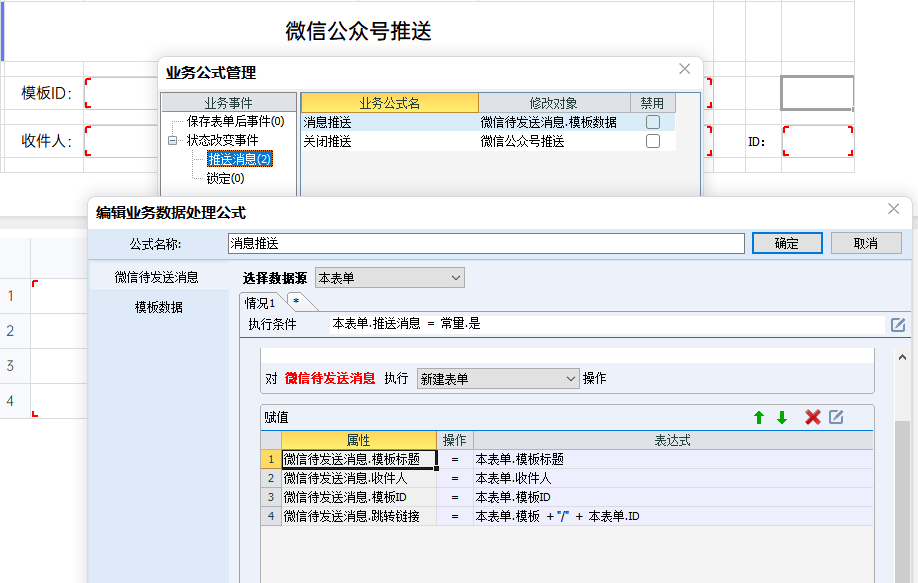The image size is (918, 583).
Task: Click the formula editor vertical scrollbar thumb
Action: [902, 502]
